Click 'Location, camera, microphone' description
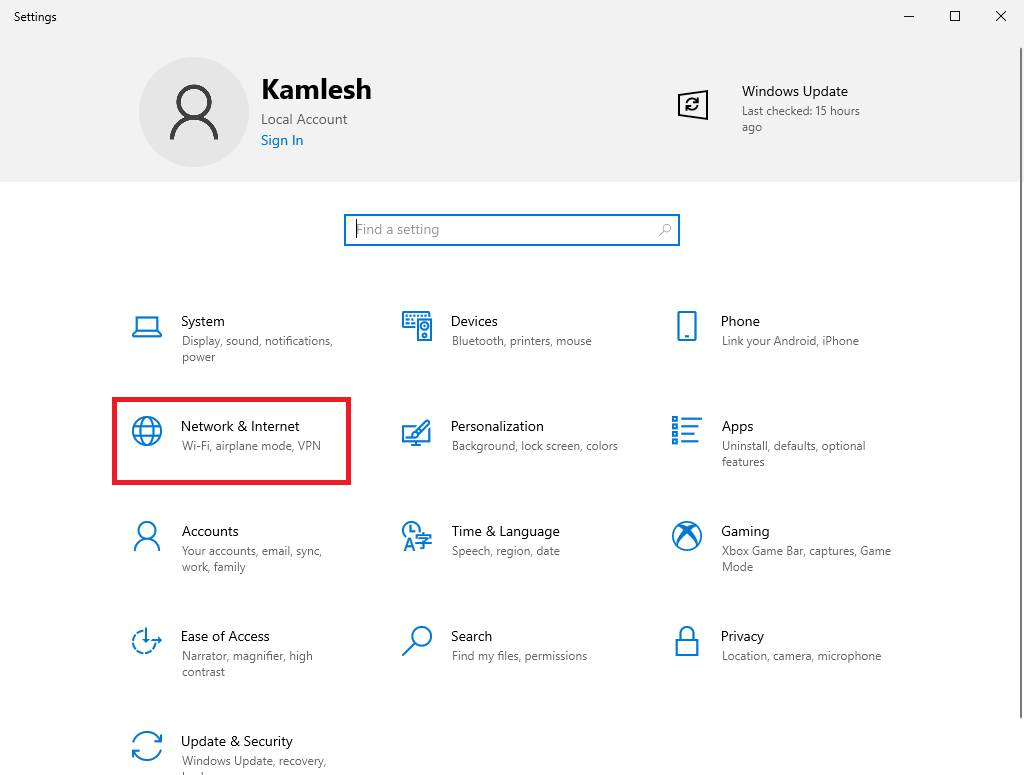 (801, 656)
